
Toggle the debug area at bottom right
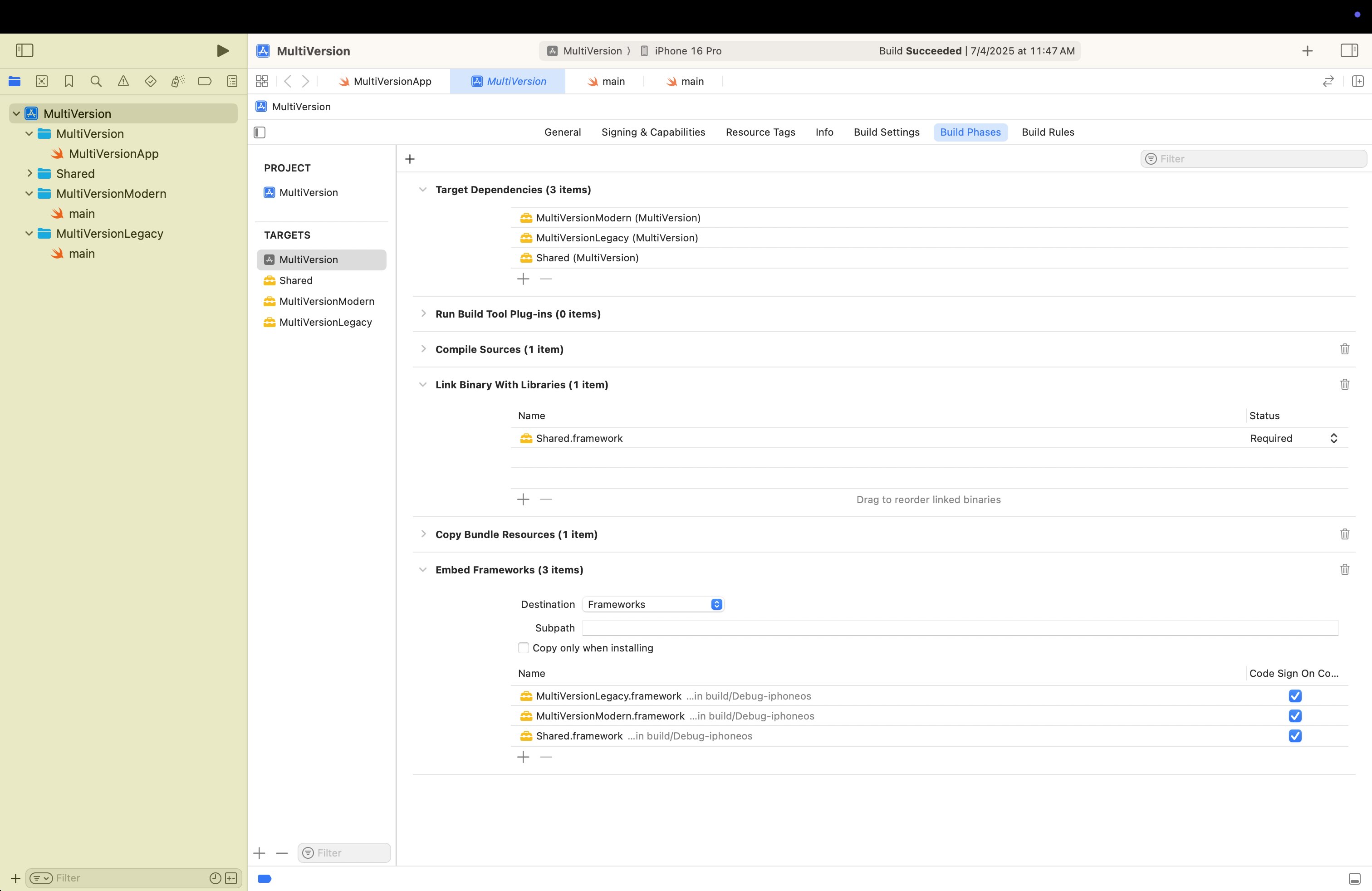1355,878
